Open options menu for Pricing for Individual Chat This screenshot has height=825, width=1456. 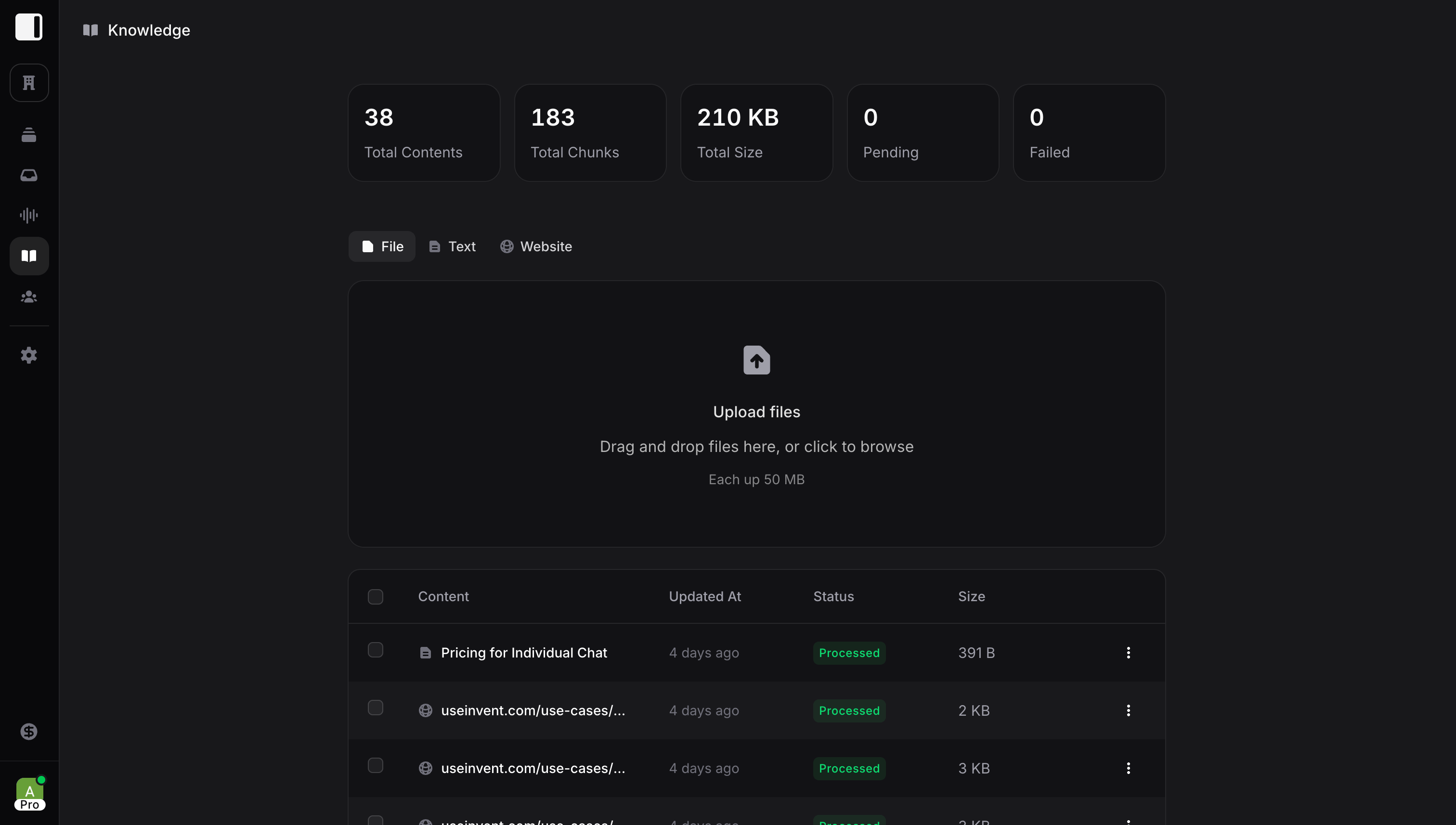click(1128, 653)
